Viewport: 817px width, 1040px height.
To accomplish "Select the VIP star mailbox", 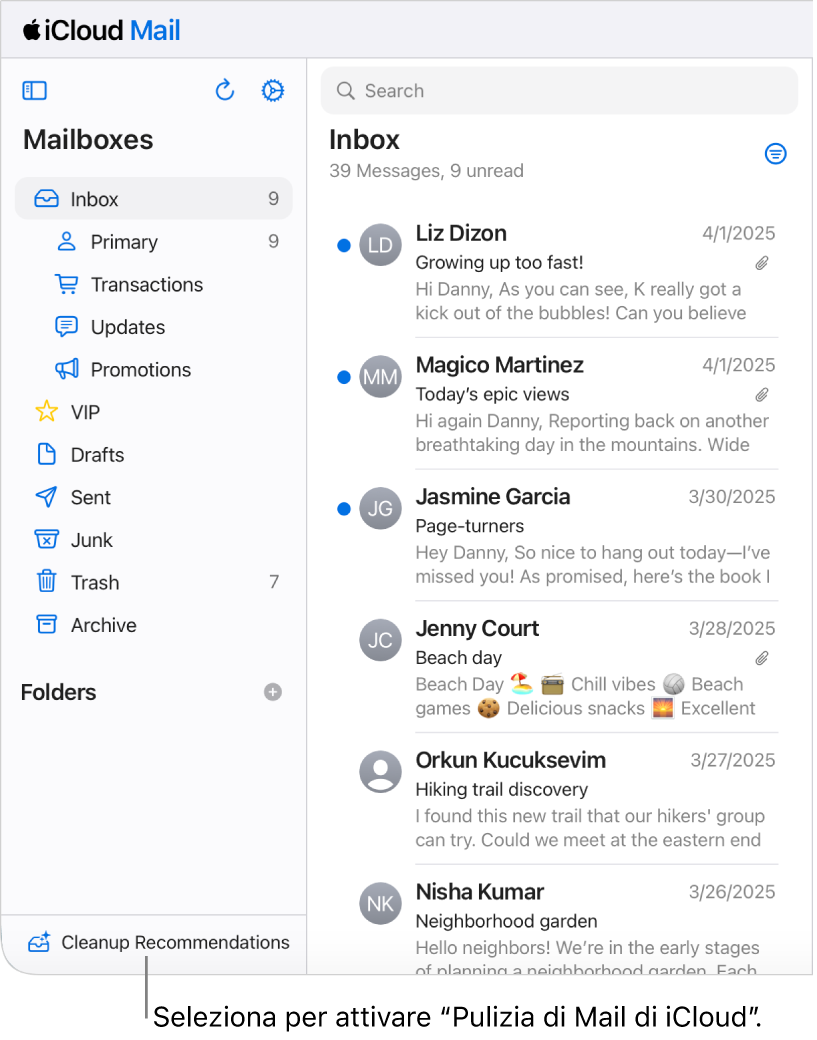I will (46, 412).
